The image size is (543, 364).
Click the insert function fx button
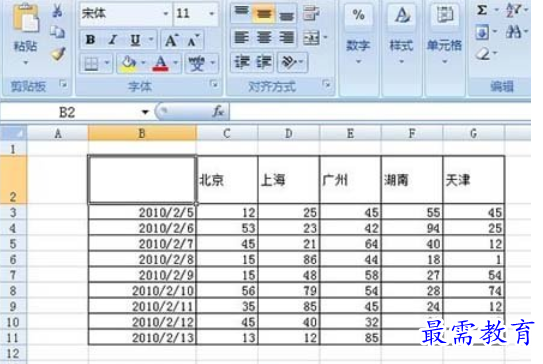[218, 112]
